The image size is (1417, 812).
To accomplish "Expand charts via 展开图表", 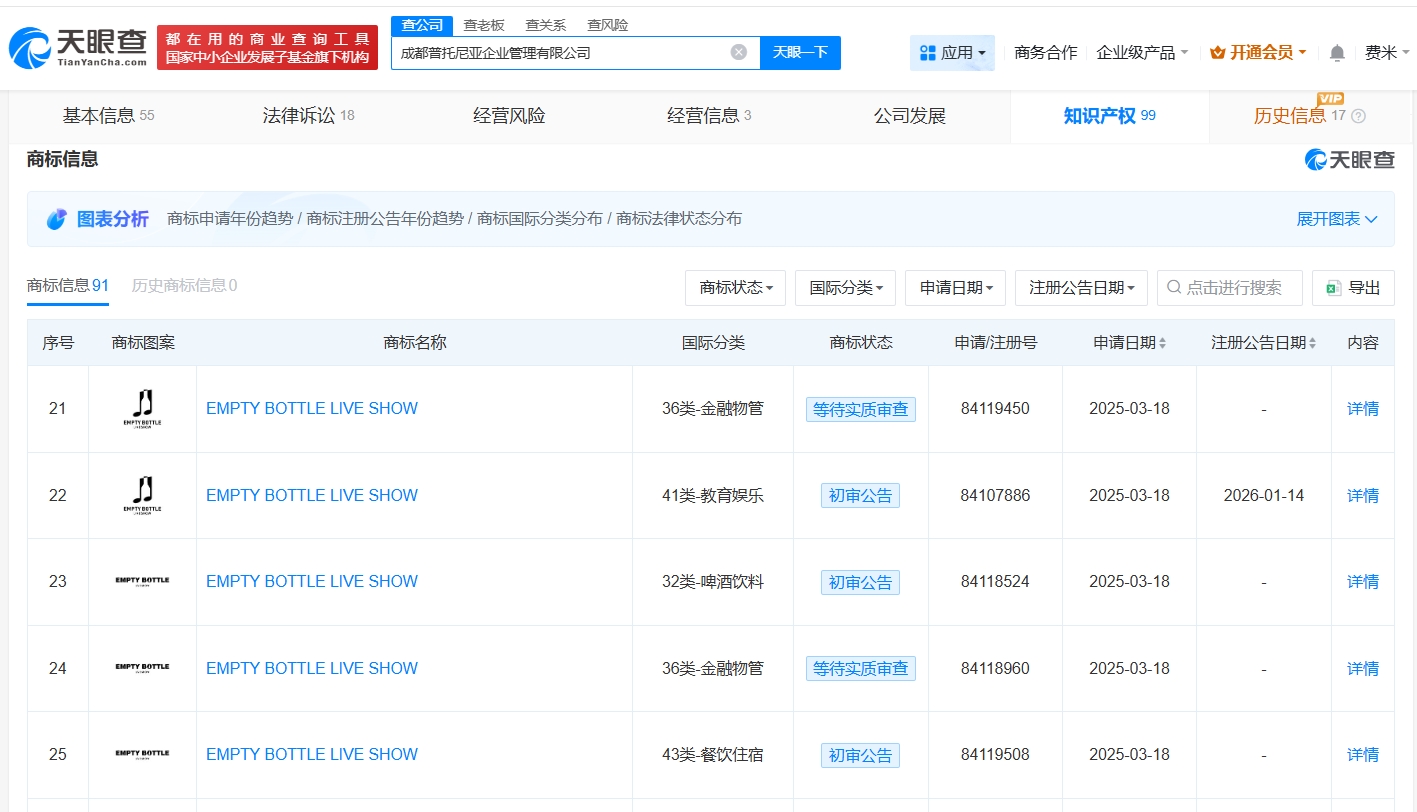I will click(x=1336, y=219).
